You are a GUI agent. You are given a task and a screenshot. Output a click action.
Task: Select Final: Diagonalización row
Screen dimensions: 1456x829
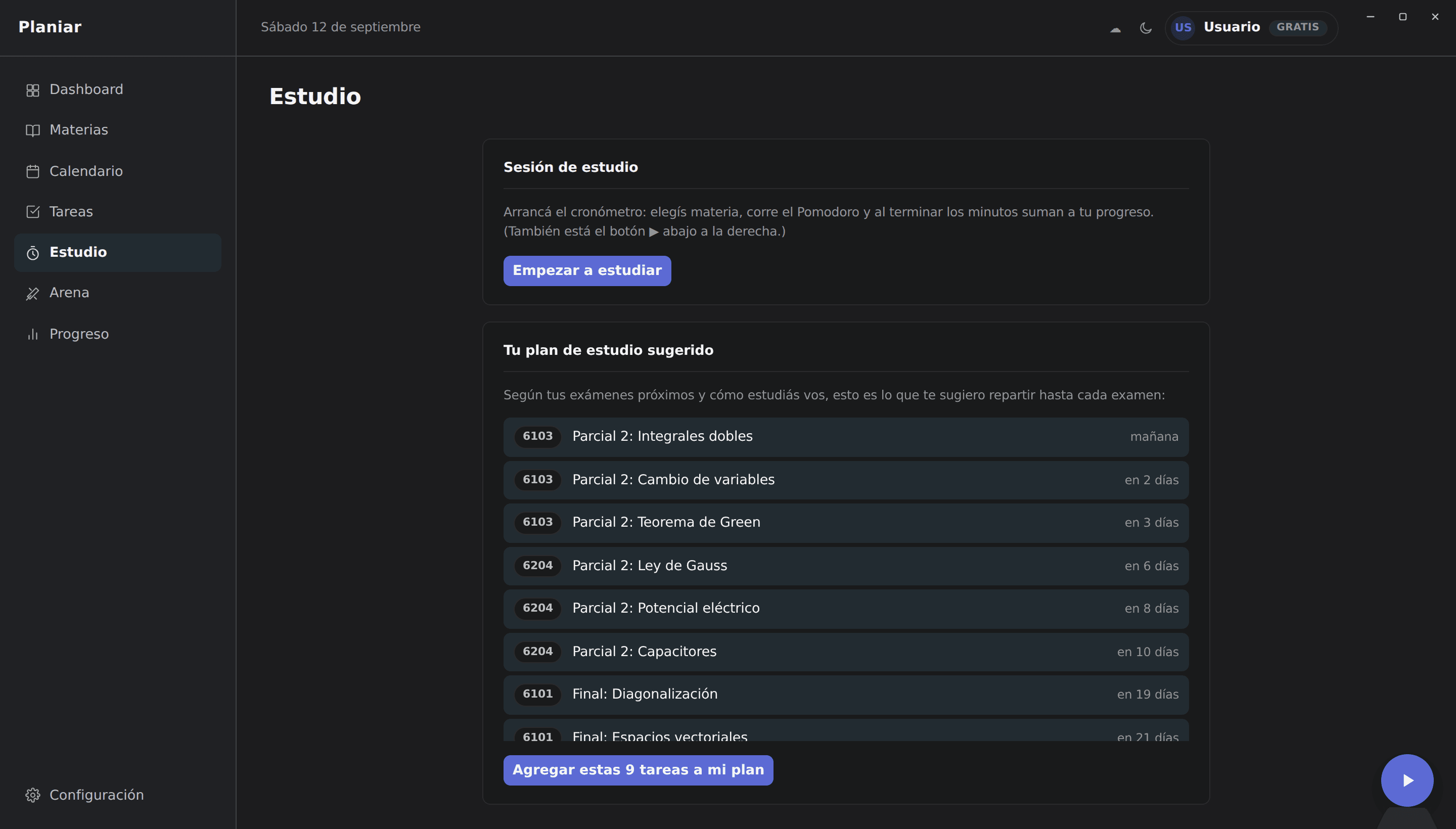coord(846,695)
